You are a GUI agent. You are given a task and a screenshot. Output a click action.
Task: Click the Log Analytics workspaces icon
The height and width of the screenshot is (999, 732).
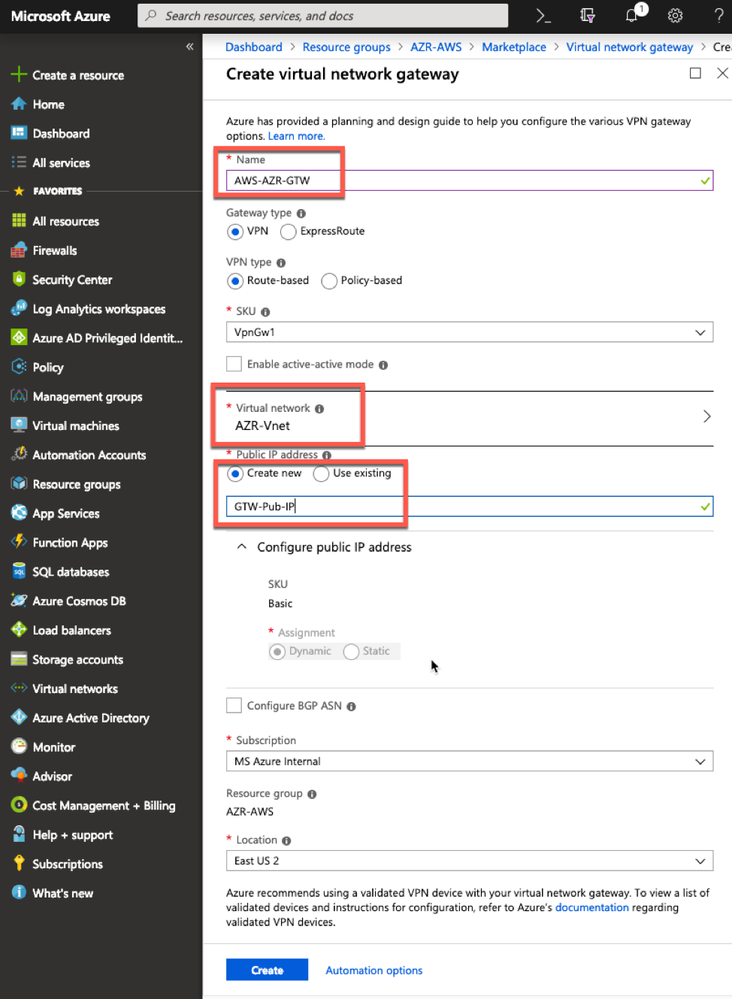(19, 308)
